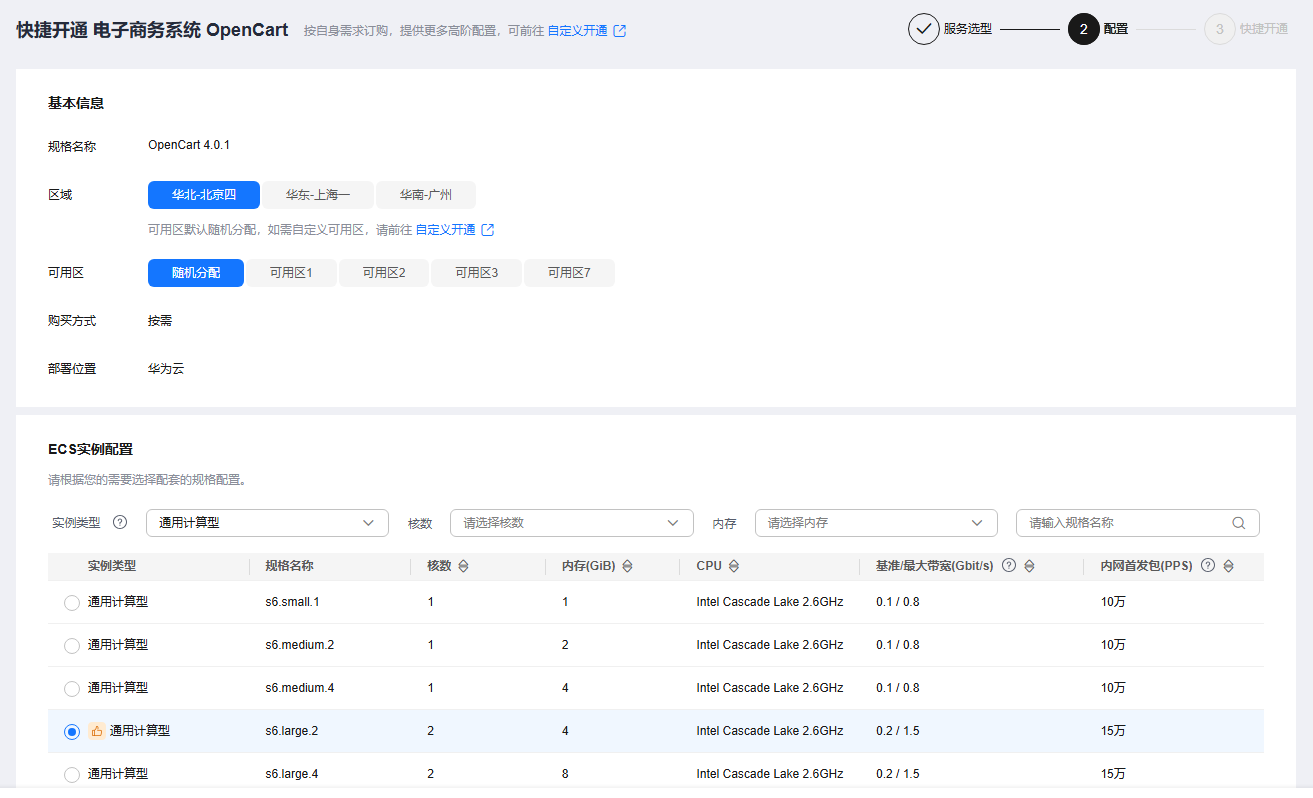Viewport: 1313px width, 798px height.
Task: Choose 可用区1
Action: (291, 273)
